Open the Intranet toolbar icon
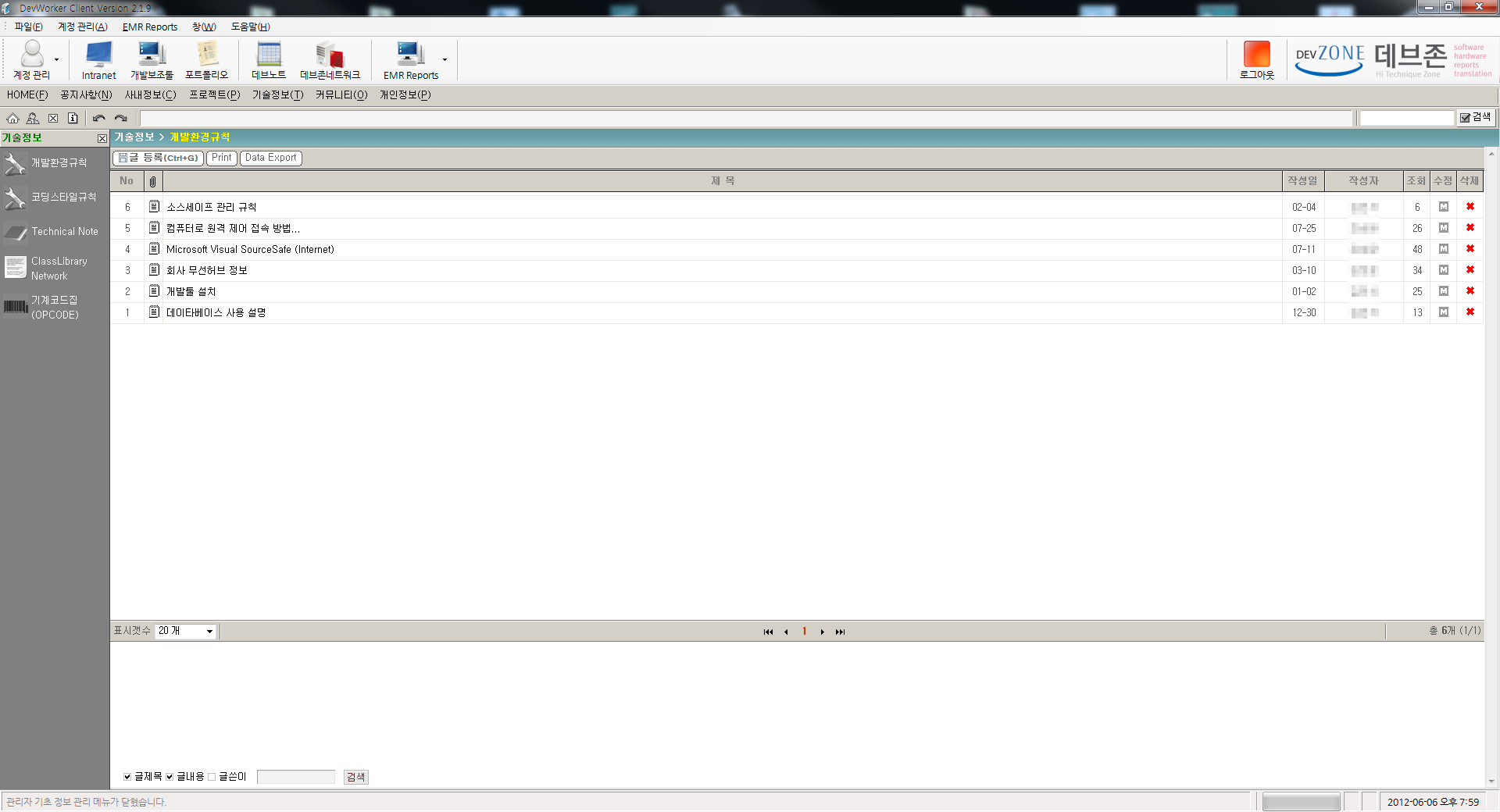Viewport: 1500px width, 812px height. (98, 59)
